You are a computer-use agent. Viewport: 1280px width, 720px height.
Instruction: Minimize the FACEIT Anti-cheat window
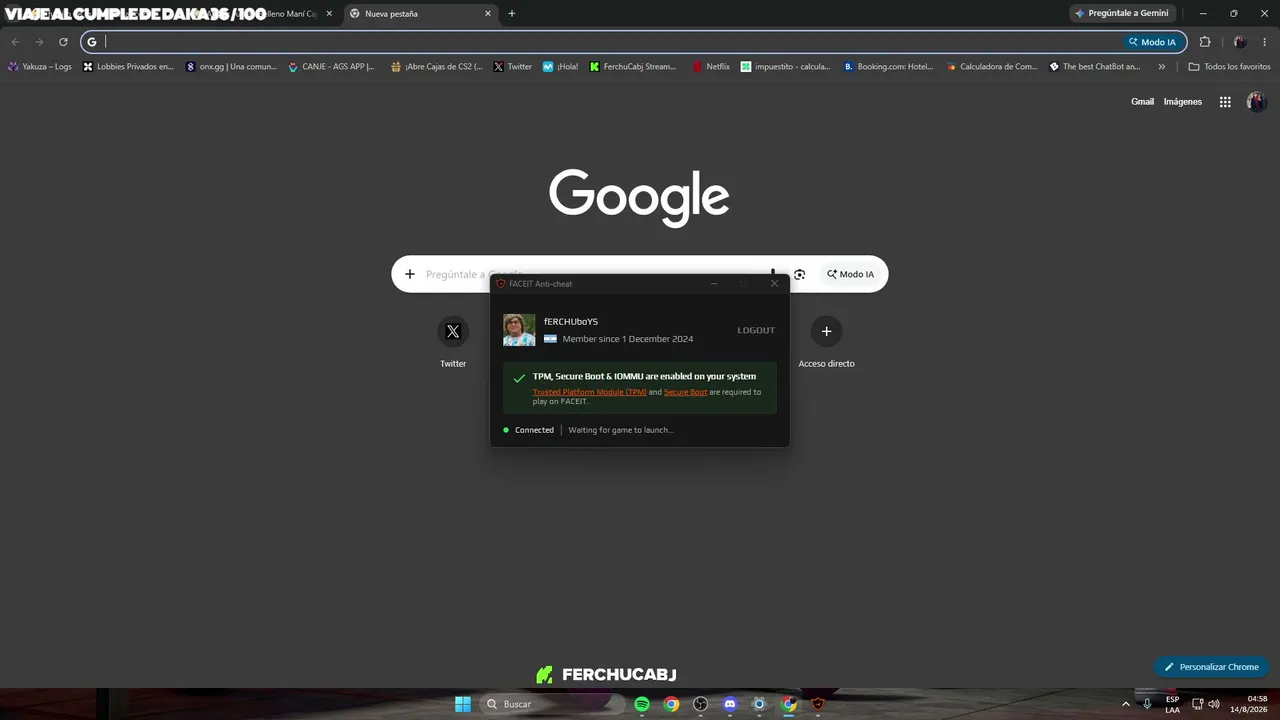[713, 284]
